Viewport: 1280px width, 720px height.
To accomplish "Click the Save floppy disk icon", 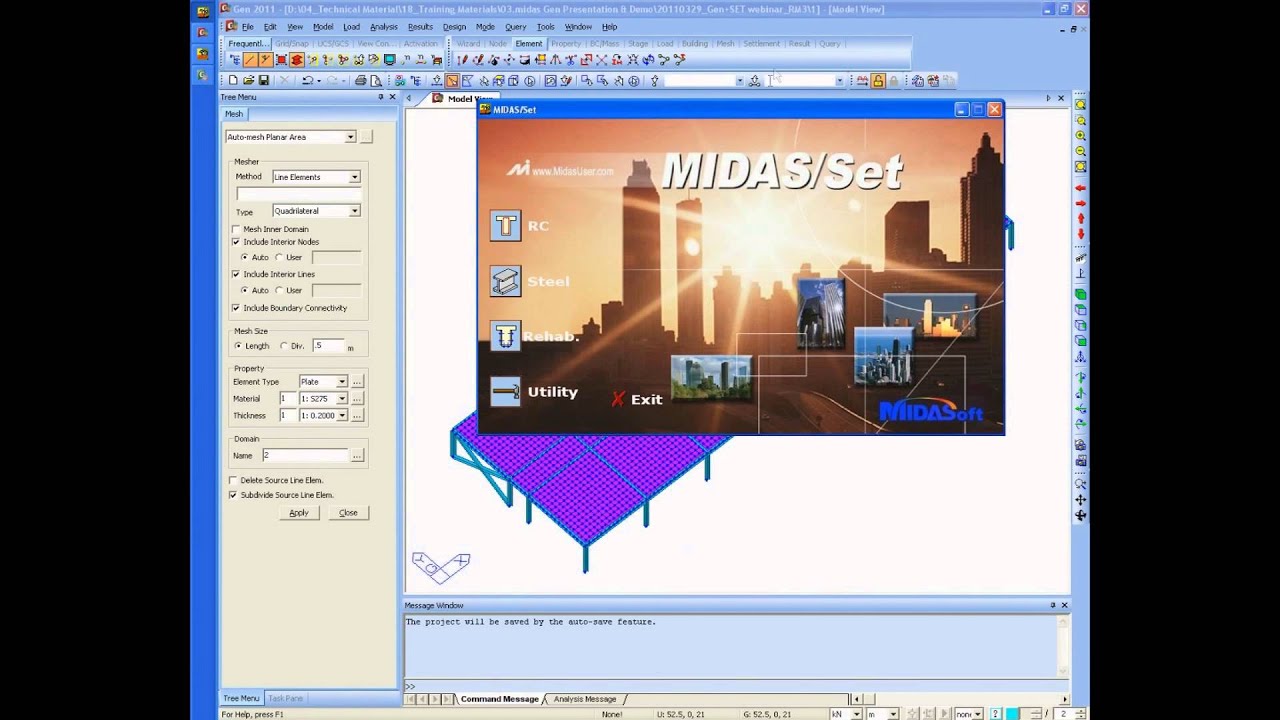I will (x=263, y=80).
